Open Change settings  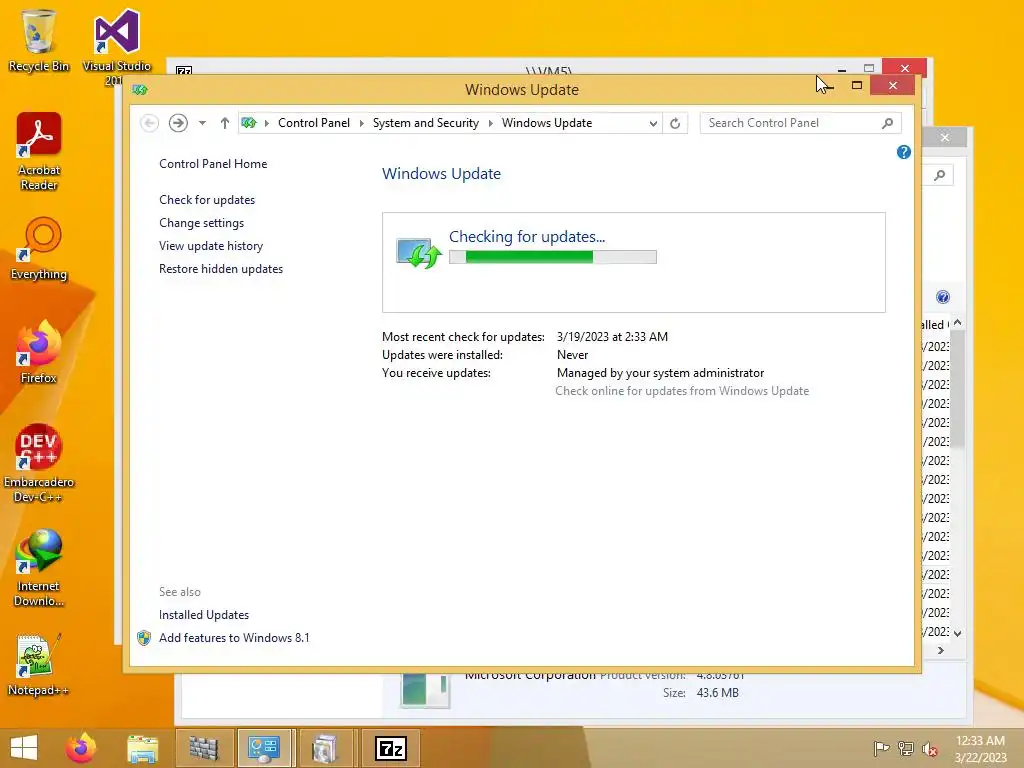click(201, 223)
